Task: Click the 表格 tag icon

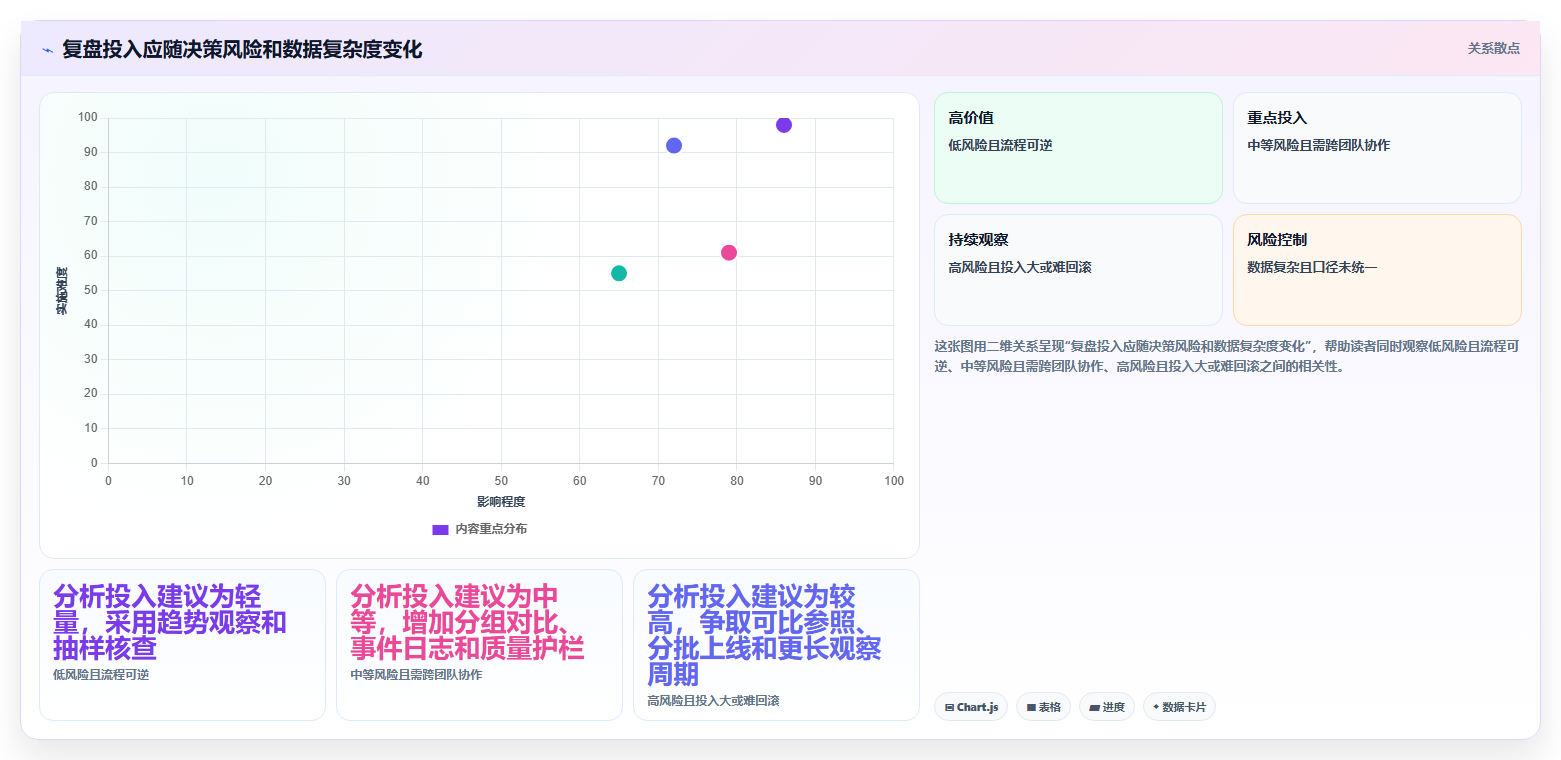Action: pos(1031,707)
